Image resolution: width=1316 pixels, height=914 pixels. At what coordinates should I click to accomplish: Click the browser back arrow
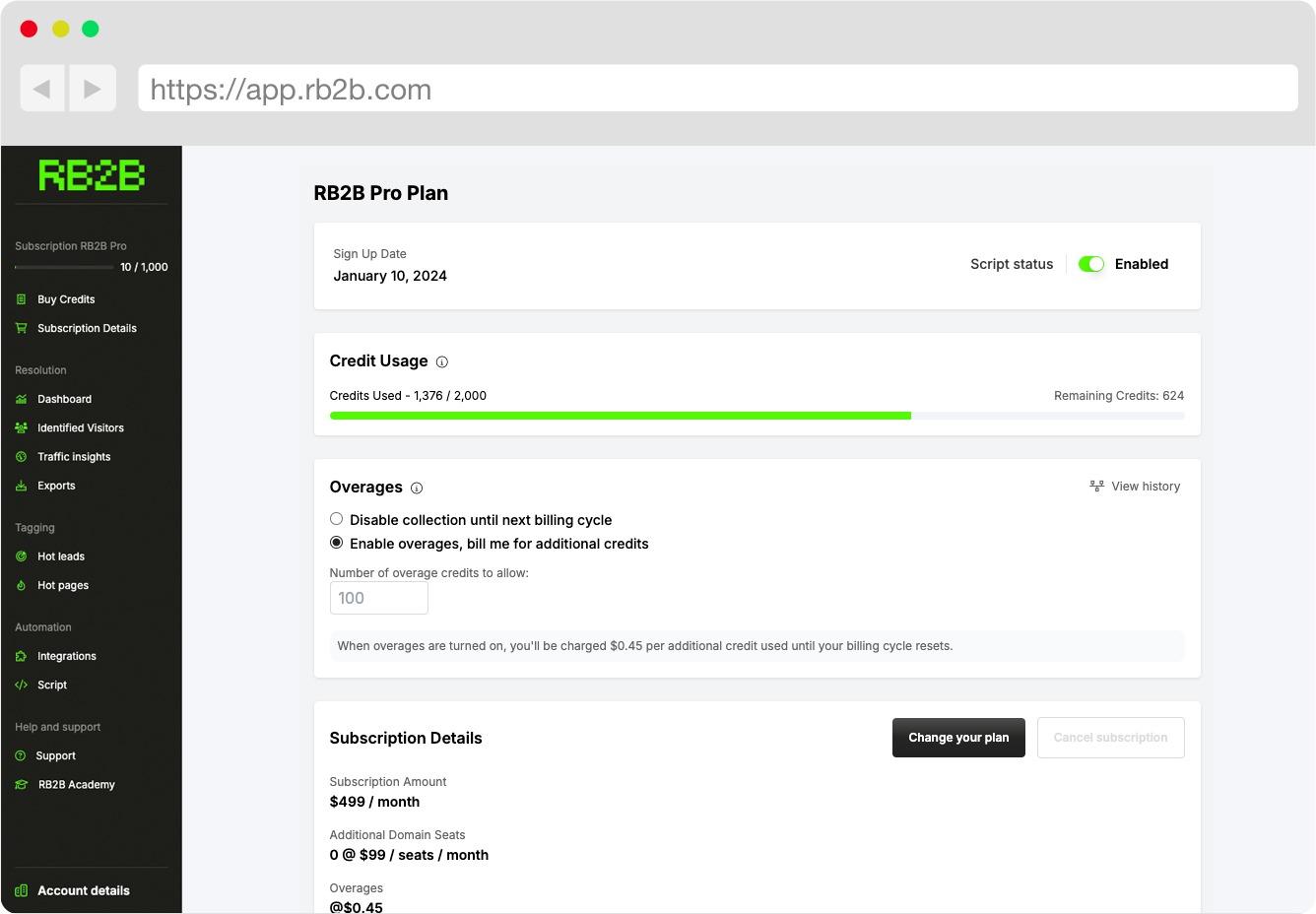click(x=42, y=89)
